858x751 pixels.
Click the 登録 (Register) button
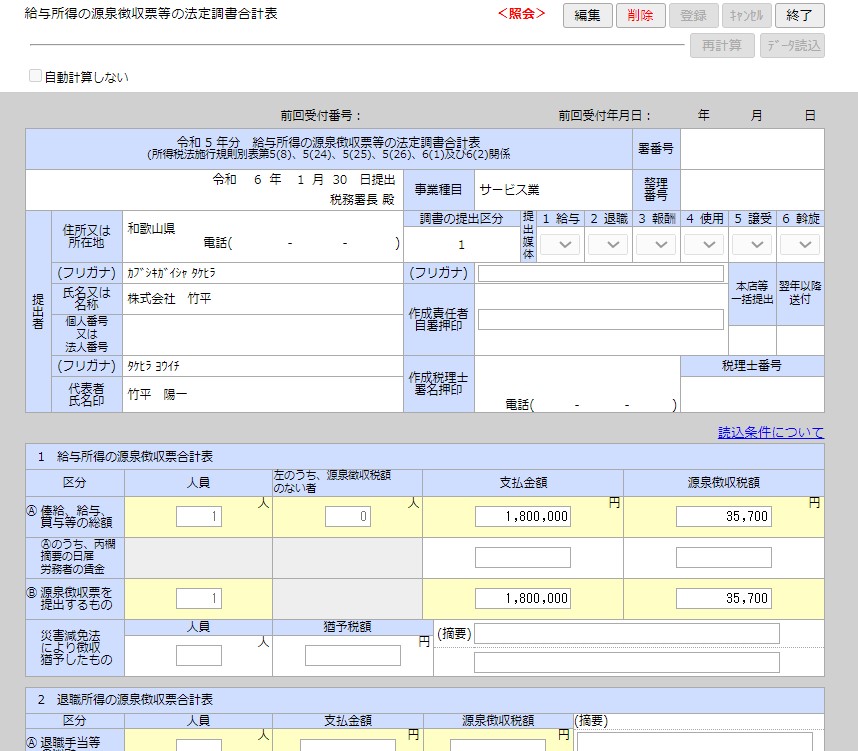click(x=693, y=15)
